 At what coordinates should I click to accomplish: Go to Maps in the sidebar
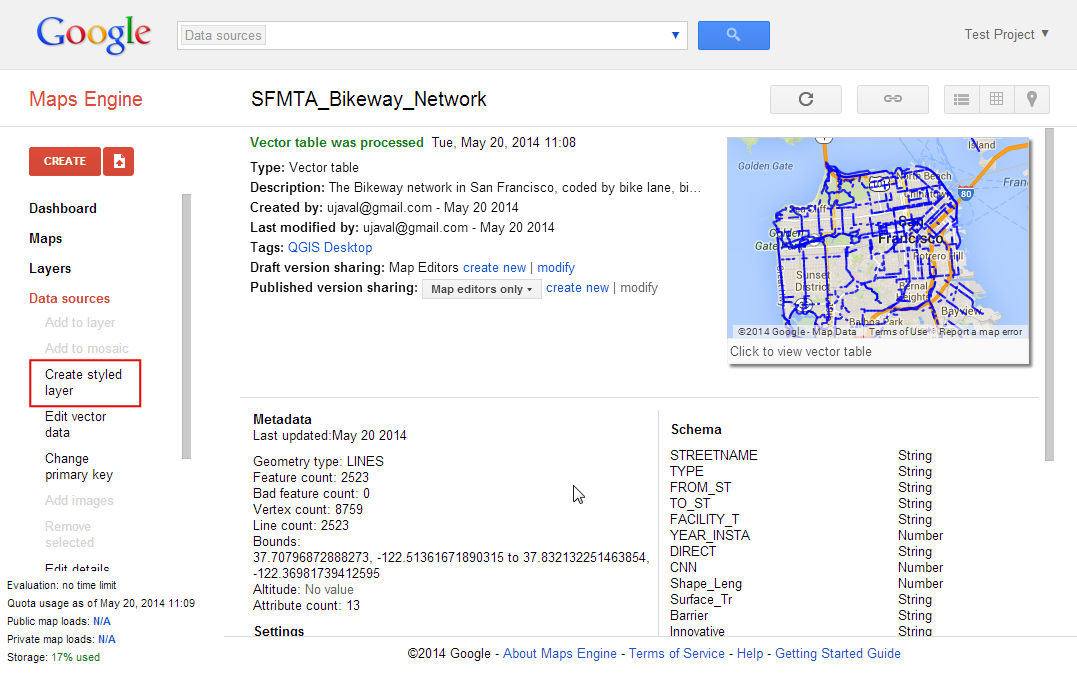point(46,238)
